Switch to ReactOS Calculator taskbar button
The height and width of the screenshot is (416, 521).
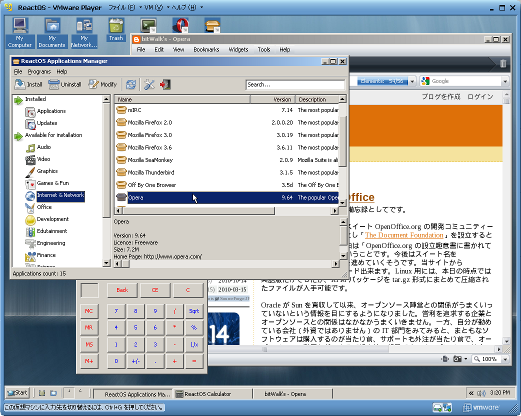pyautogui.click(x=213, y=394)
